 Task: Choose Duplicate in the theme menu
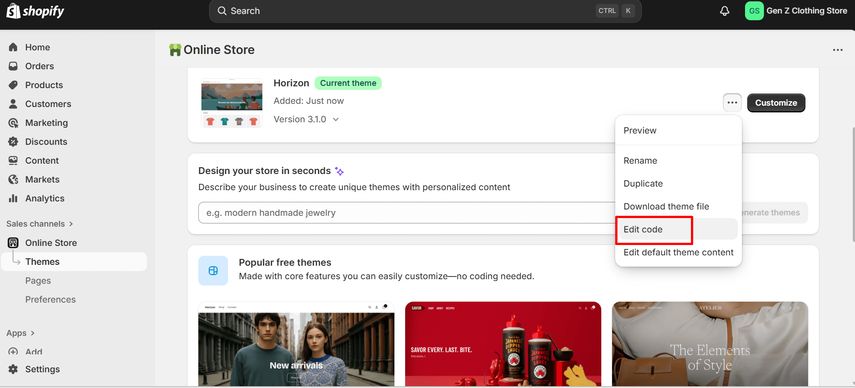pos(678,184)
